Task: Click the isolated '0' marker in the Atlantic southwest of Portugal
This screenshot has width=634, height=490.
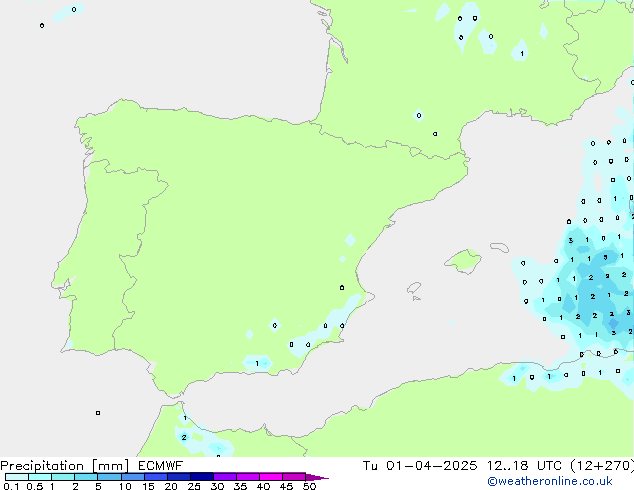Action: (x=98, y=413)
